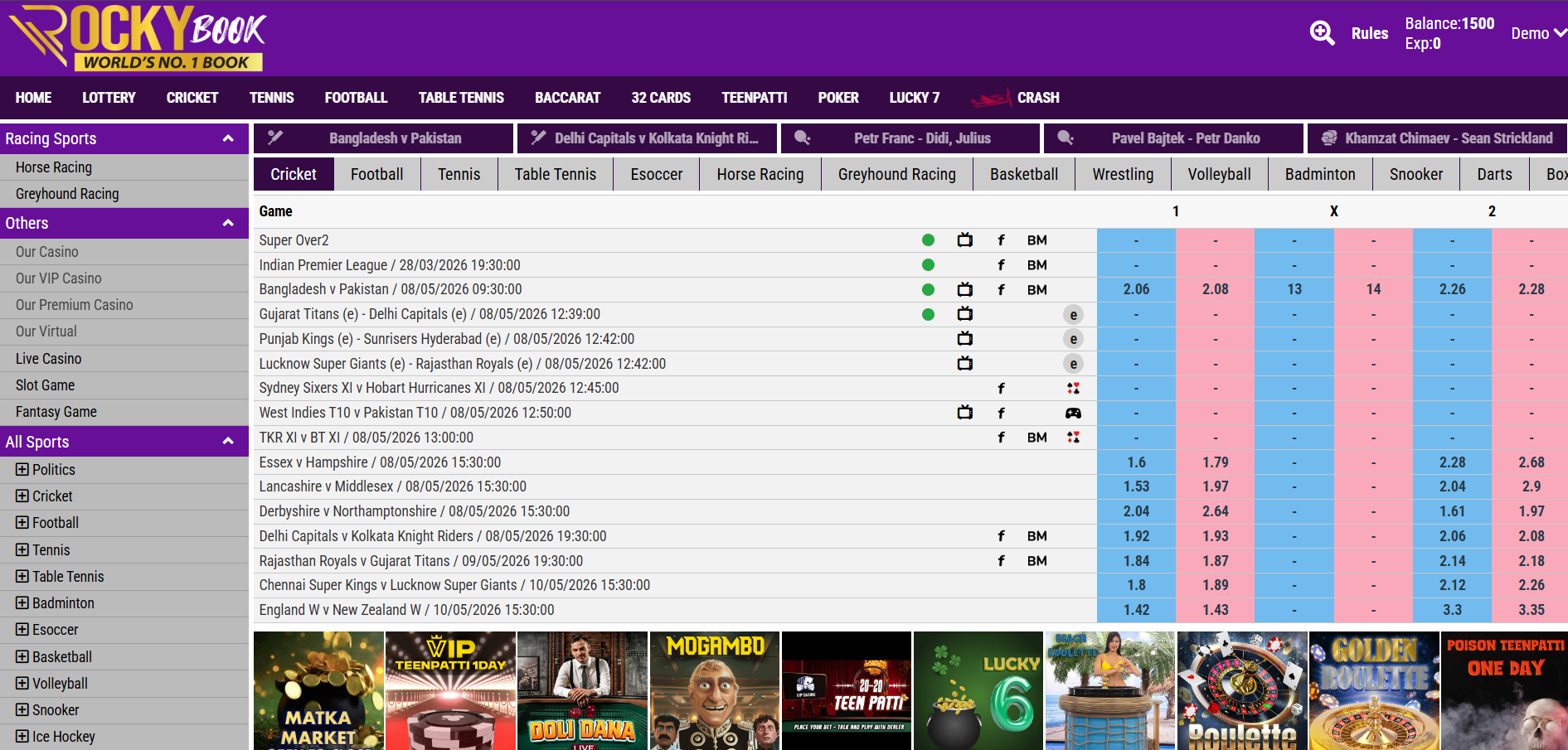The image size is (1568, 750).
Task: Open the Demo account dropdown
Action: (x=1538, y=33)
